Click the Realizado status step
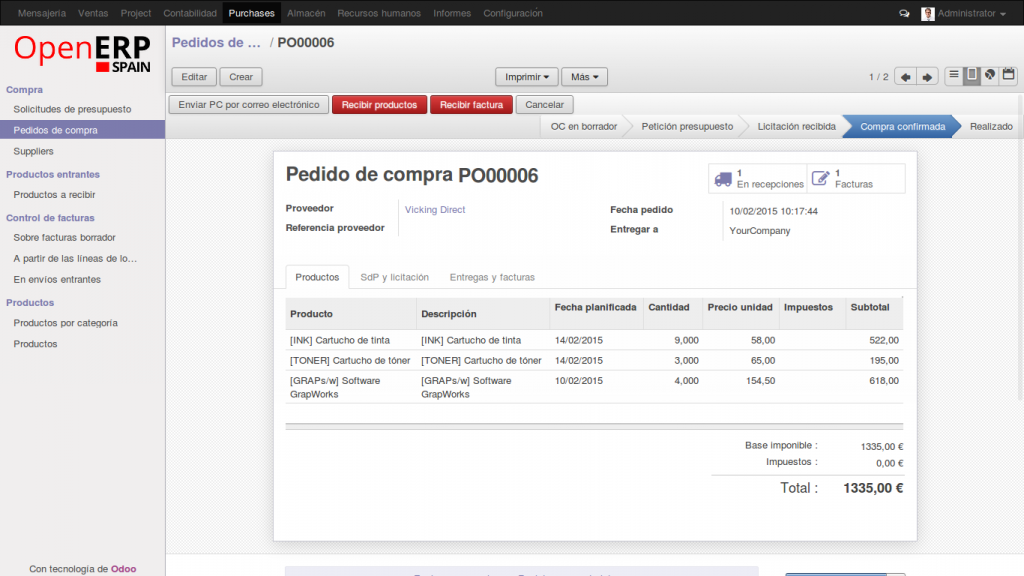This screenshot has height=576, width=1024. click(991, 127)
